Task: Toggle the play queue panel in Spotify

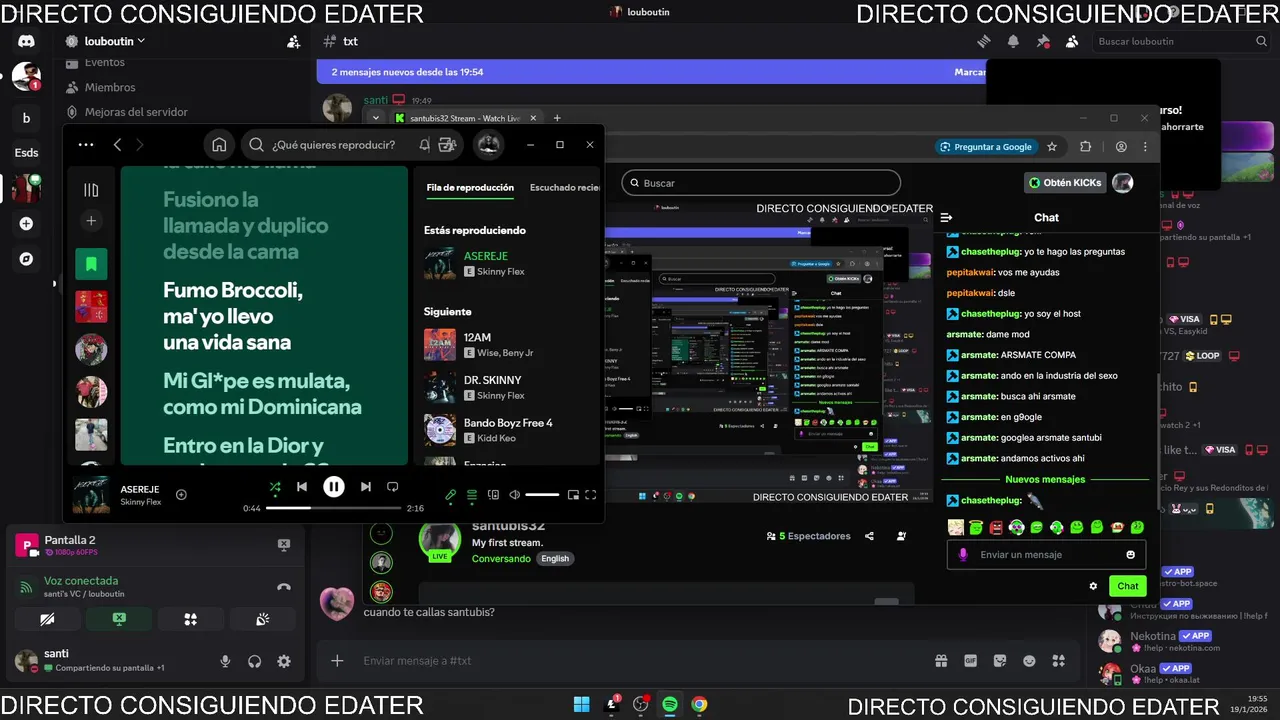Action: pyautogui.click(x=472, y=494)
